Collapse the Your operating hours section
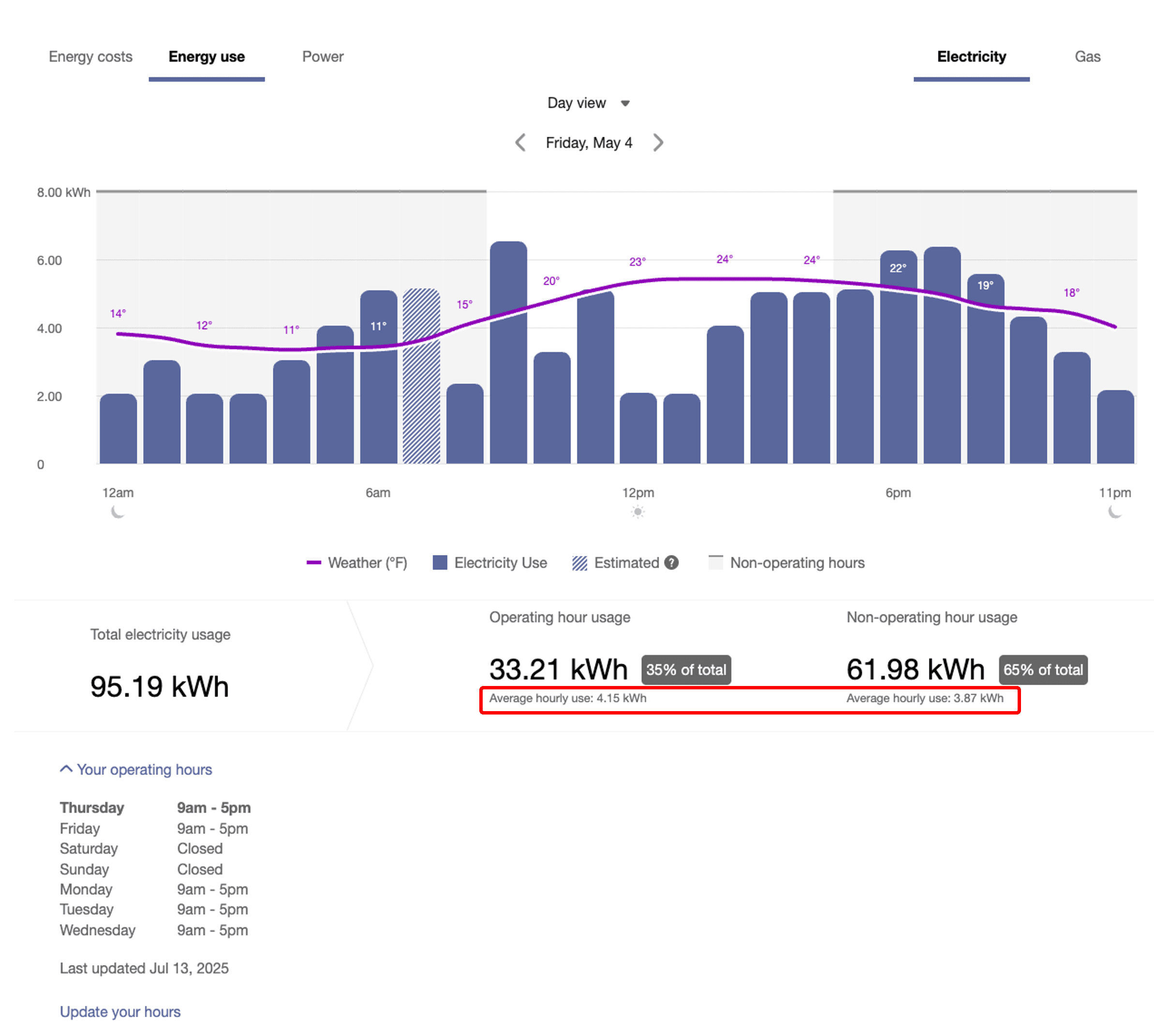The image size is (1154, 1036). pos(135,769)
